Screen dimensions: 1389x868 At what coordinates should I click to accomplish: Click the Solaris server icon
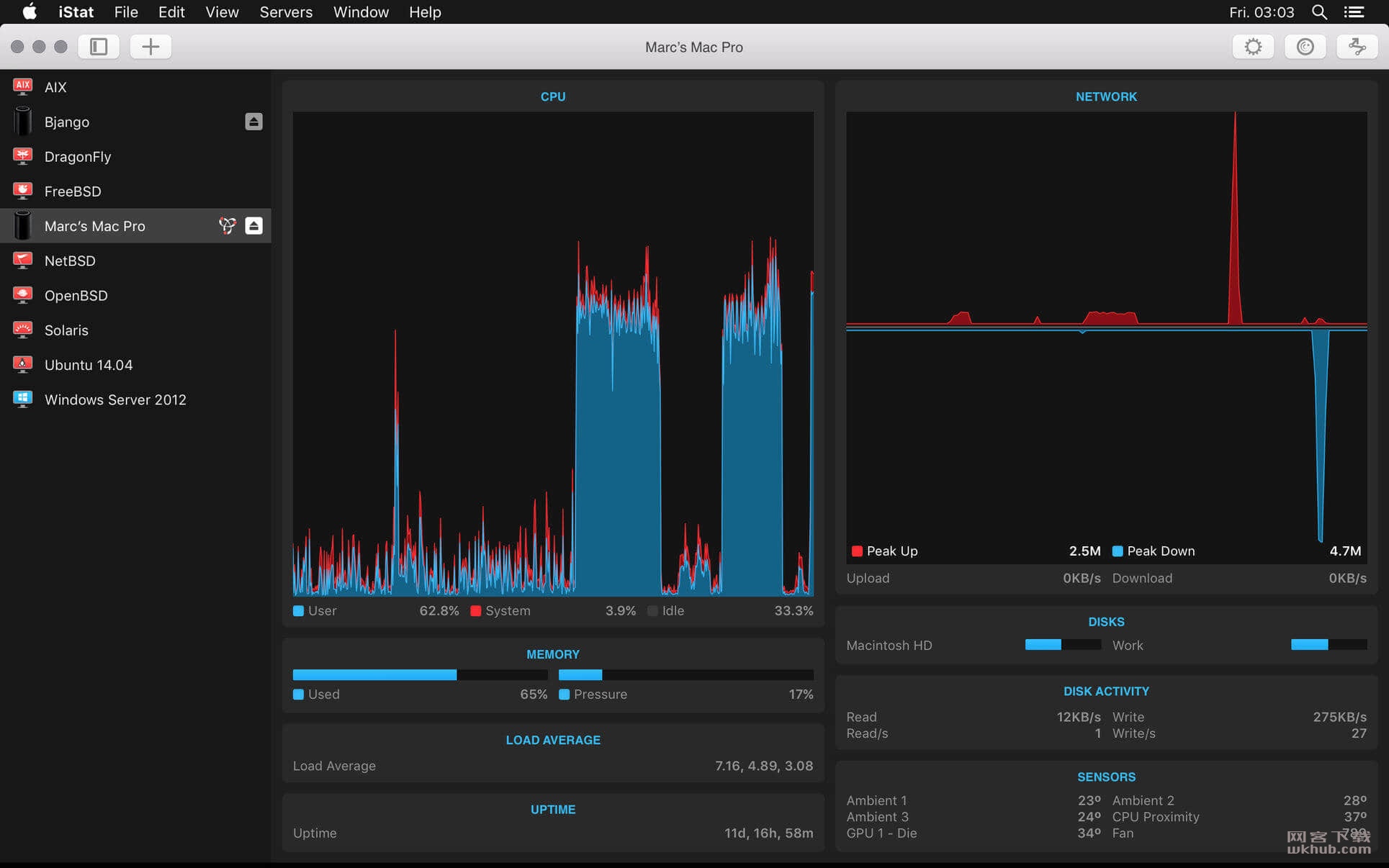(x=23, y=330)
